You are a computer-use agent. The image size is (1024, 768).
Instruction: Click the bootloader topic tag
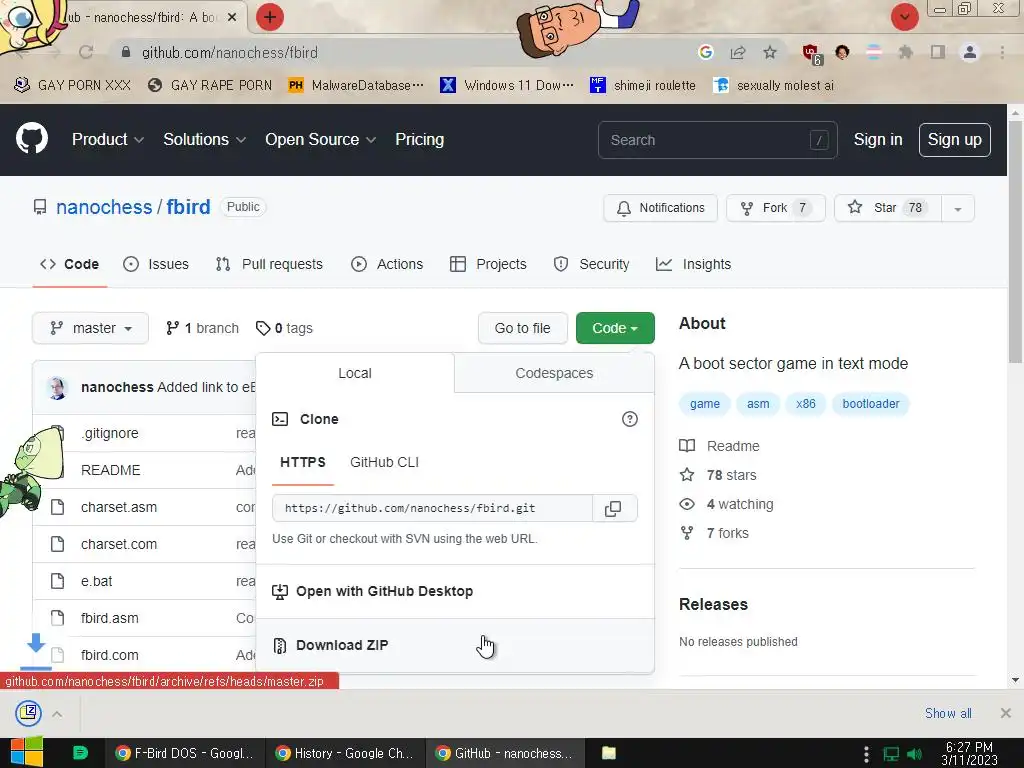point(871,404)
